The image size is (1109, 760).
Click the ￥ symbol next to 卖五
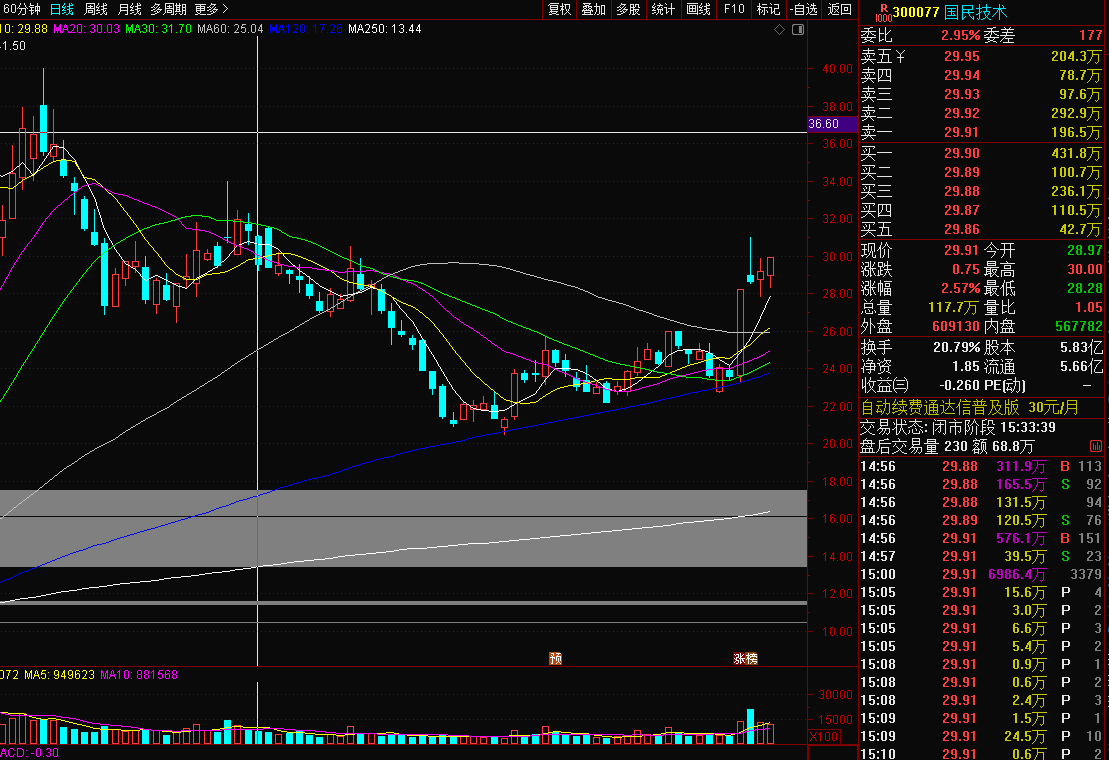[900, 57]
